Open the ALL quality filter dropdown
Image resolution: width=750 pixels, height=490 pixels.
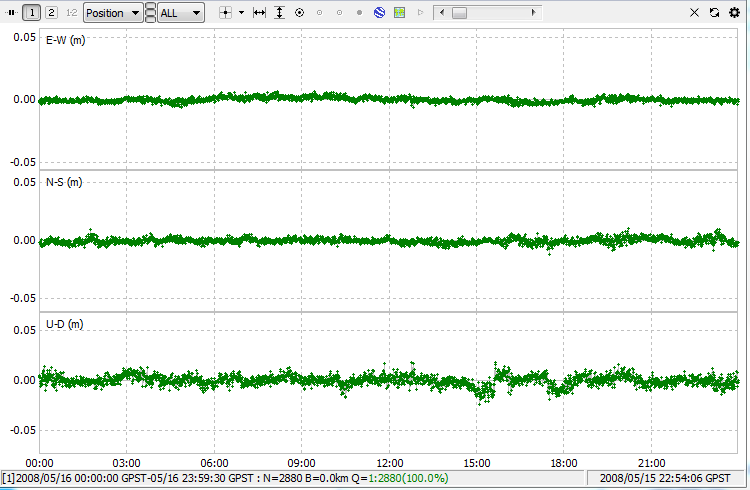(181, 13)
